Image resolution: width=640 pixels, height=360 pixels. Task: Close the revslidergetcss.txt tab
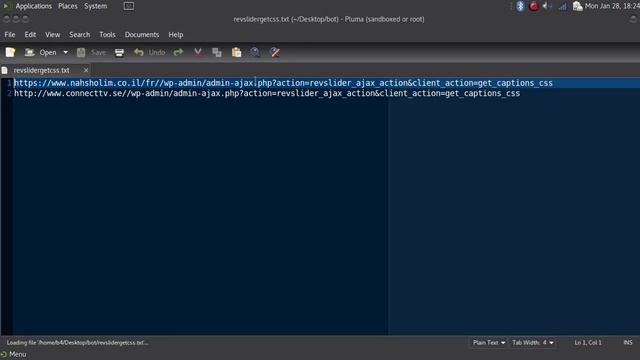(x=86, y=70)
